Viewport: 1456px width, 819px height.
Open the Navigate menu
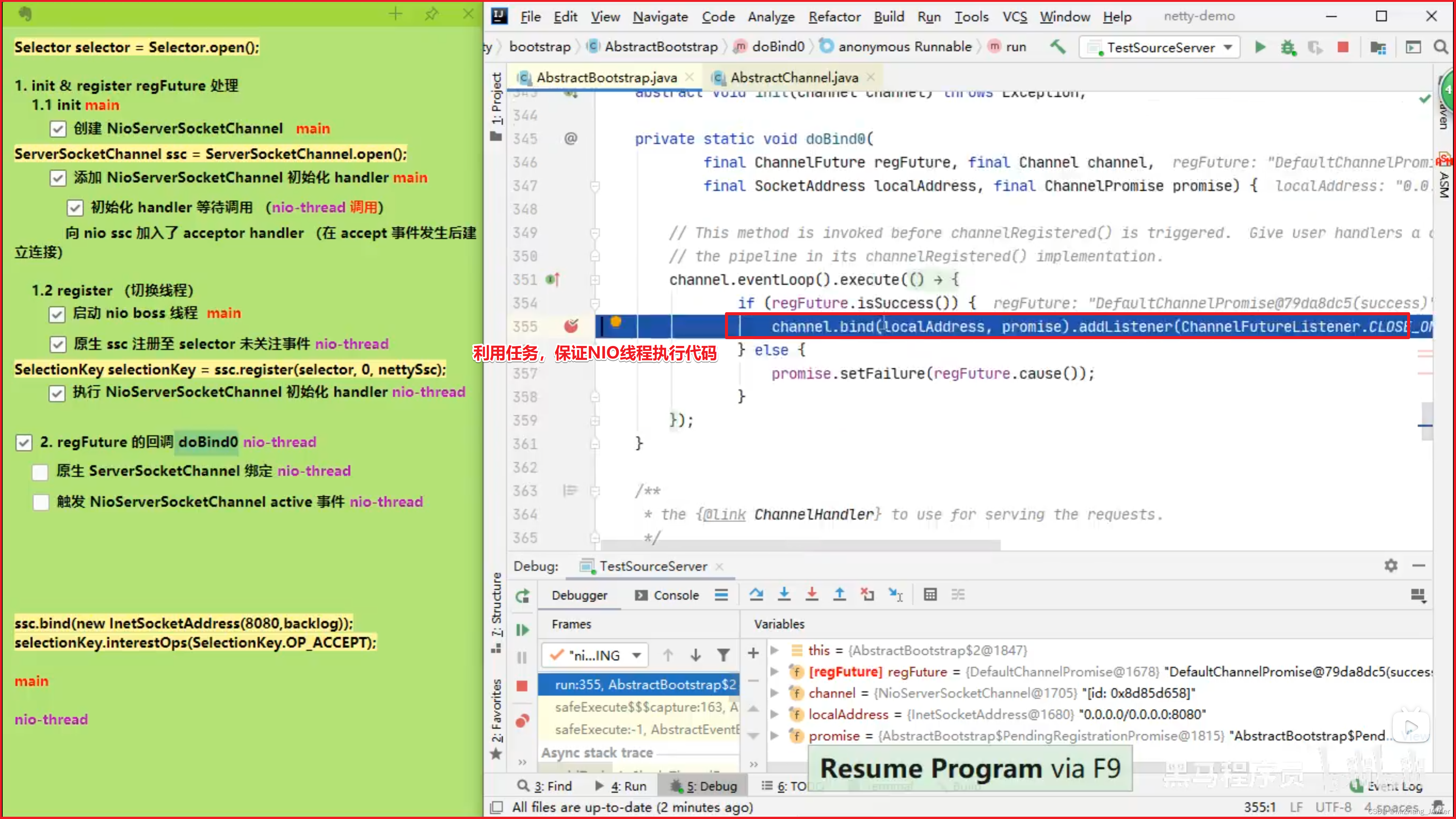[660, 16]
